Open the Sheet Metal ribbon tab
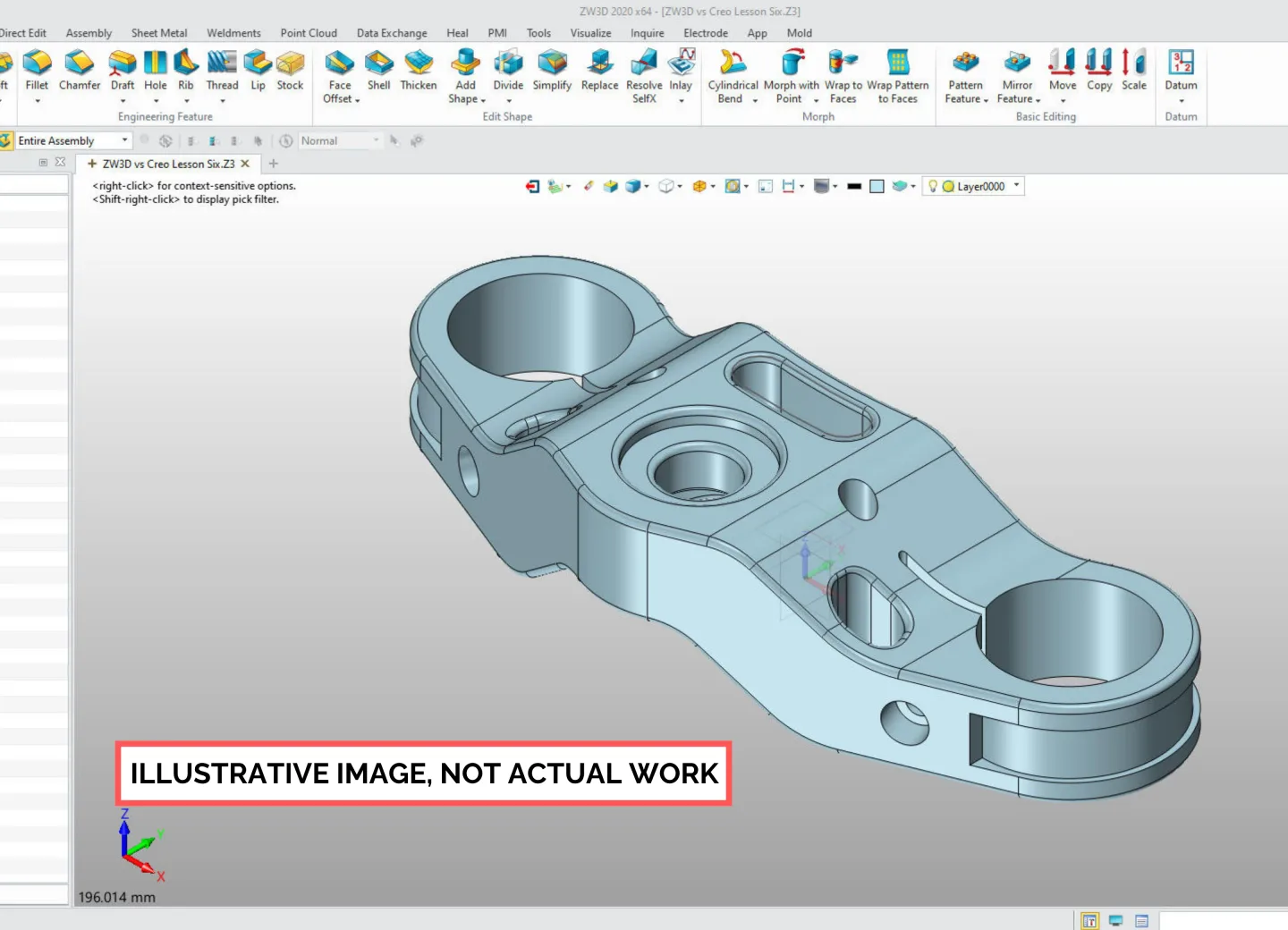Image resolution: width=1288 pixels, height=930 pixels. tap(159, 33)
